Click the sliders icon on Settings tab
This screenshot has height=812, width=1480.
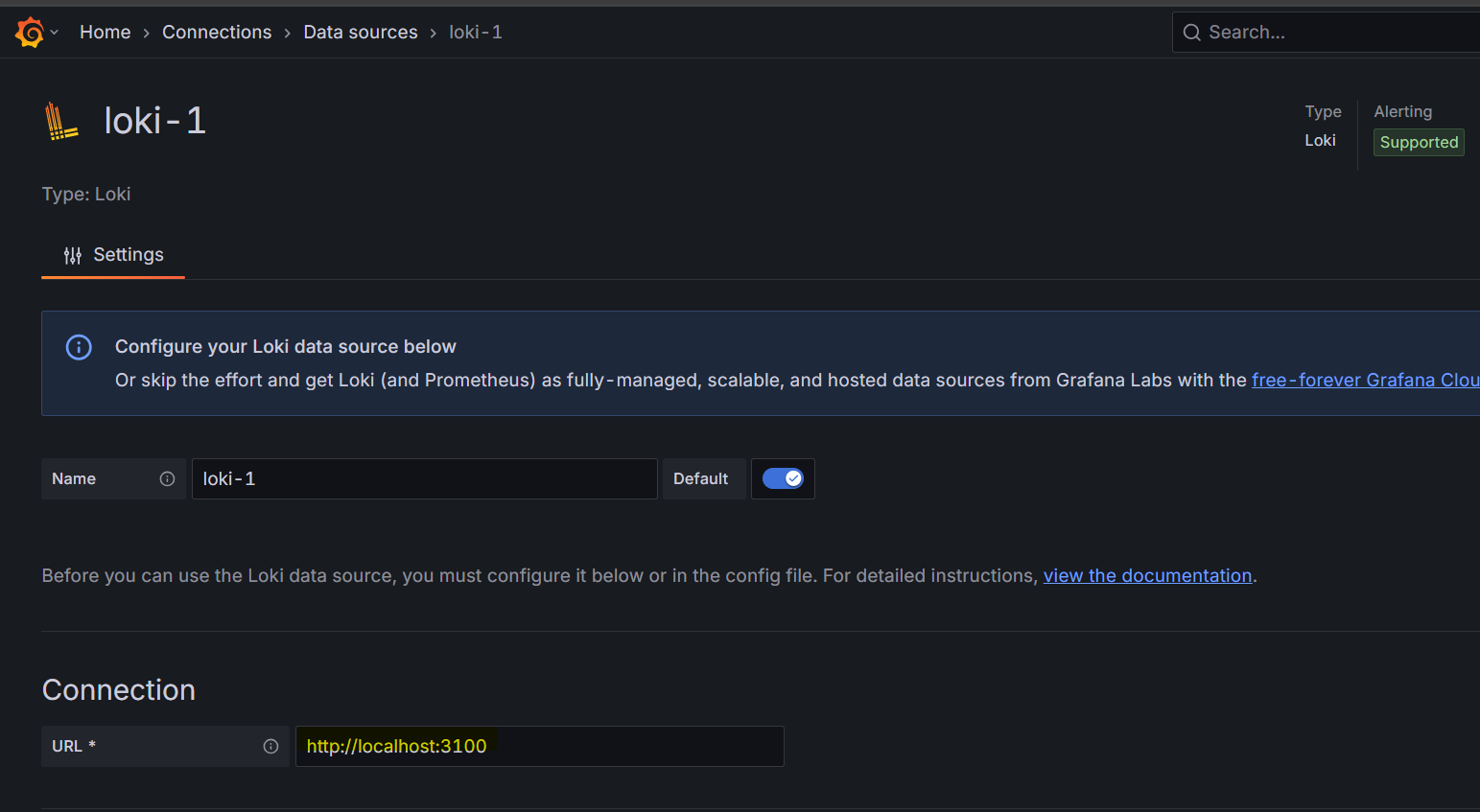tap(73, 255)
